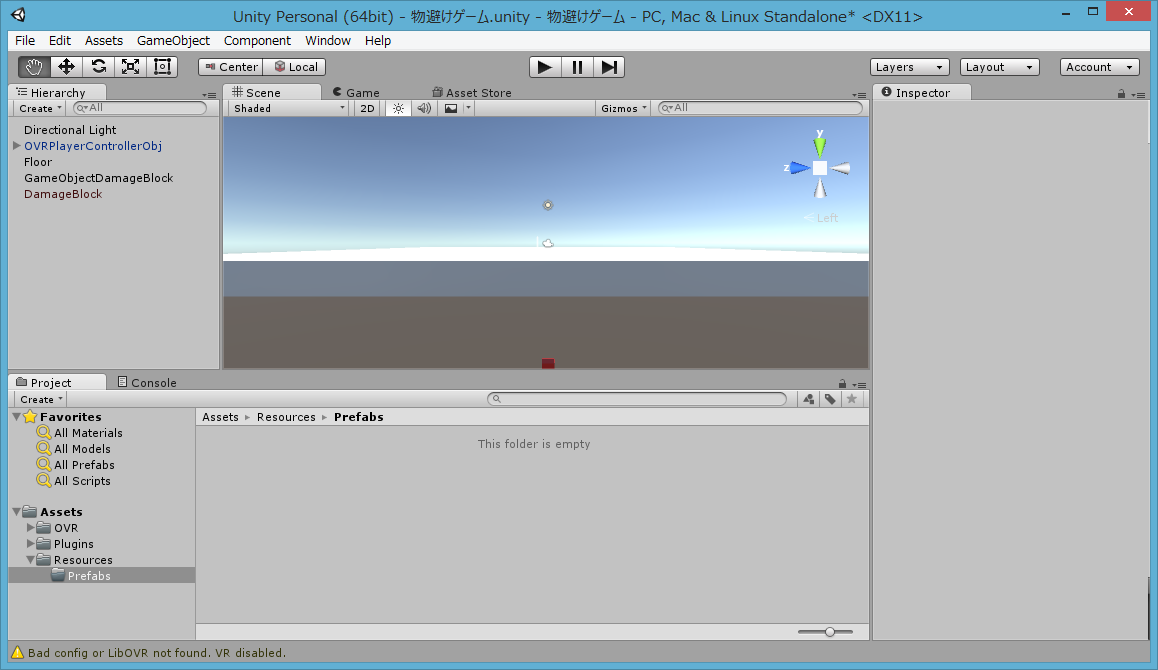Image resolution: width=1158 pixels, height=670 pixels.
Task: Click the Project search field
Action: point(637,399)
